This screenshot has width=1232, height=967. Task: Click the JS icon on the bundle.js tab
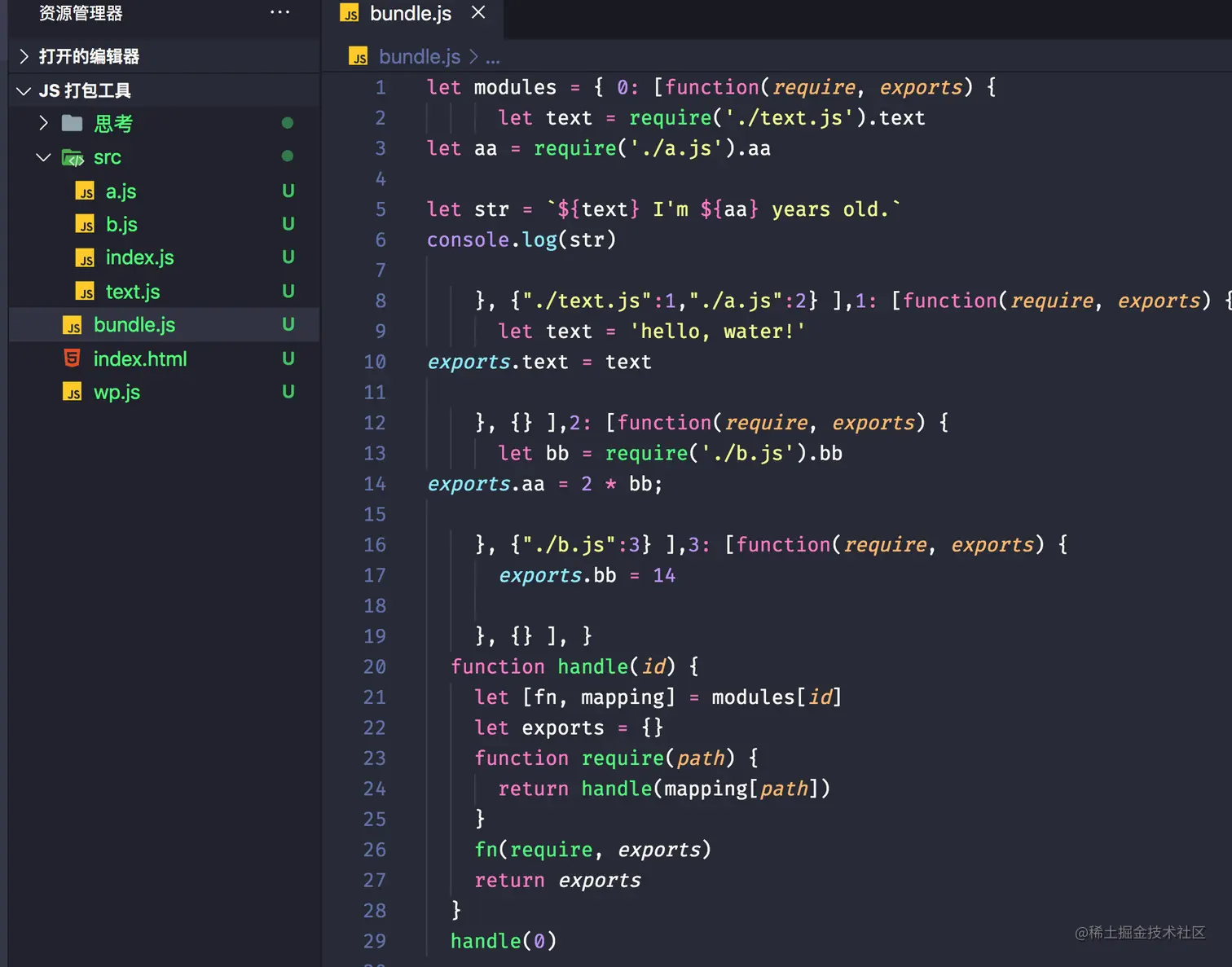tap(350, 13)
